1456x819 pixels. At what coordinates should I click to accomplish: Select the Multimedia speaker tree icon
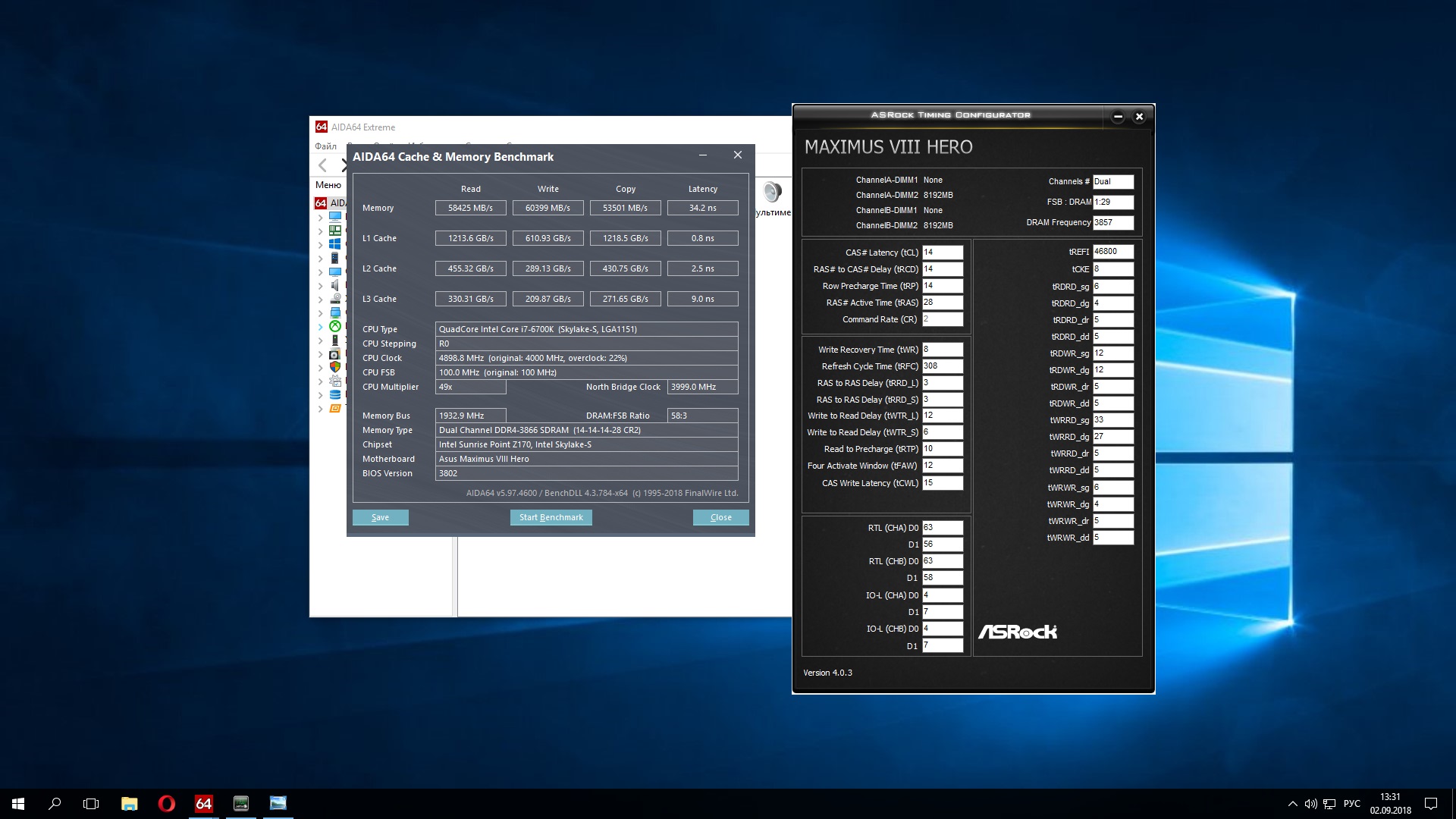pos(334,285)
